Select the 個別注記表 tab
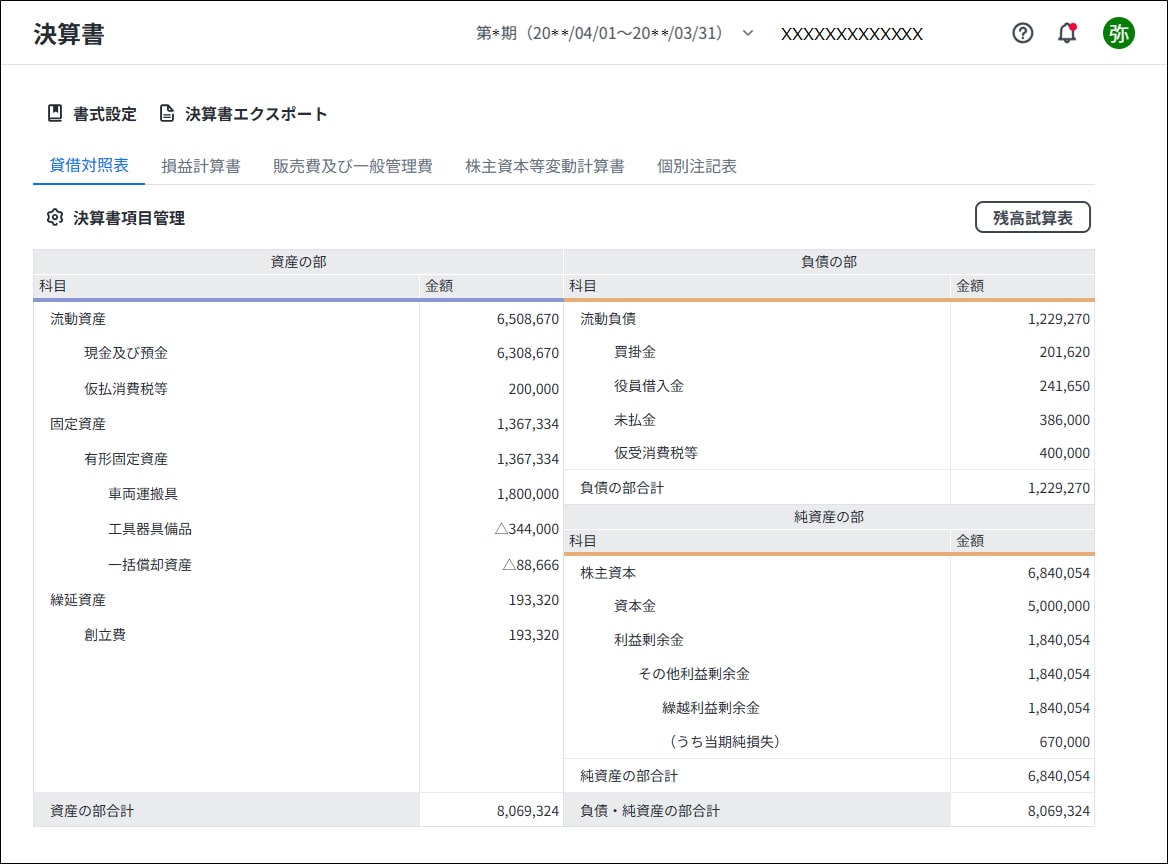This screenshot has height=864, width=1168. click(696, 166)
